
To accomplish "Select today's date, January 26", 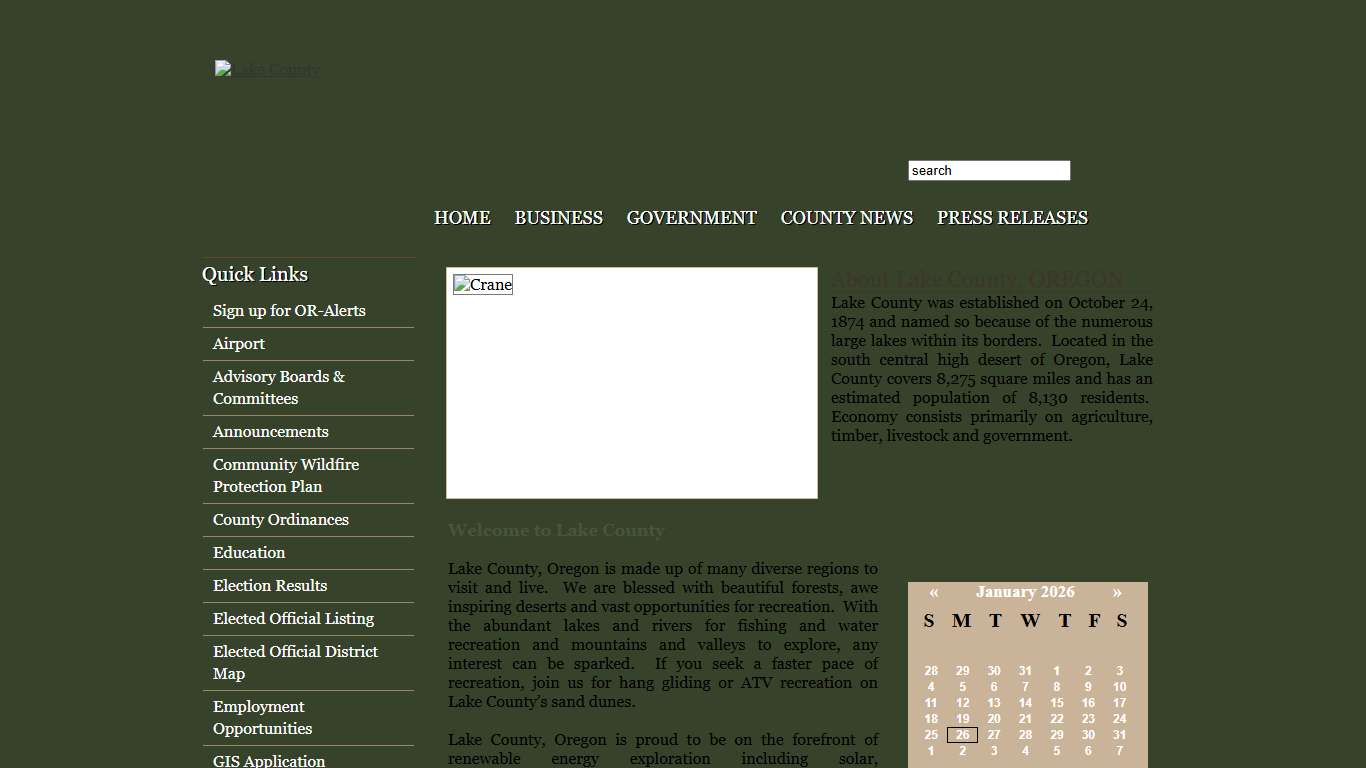I will (x=962, y=734).
